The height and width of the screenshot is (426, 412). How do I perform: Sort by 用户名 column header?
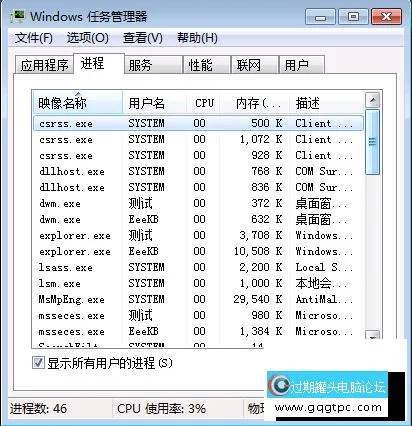point(154,103)
